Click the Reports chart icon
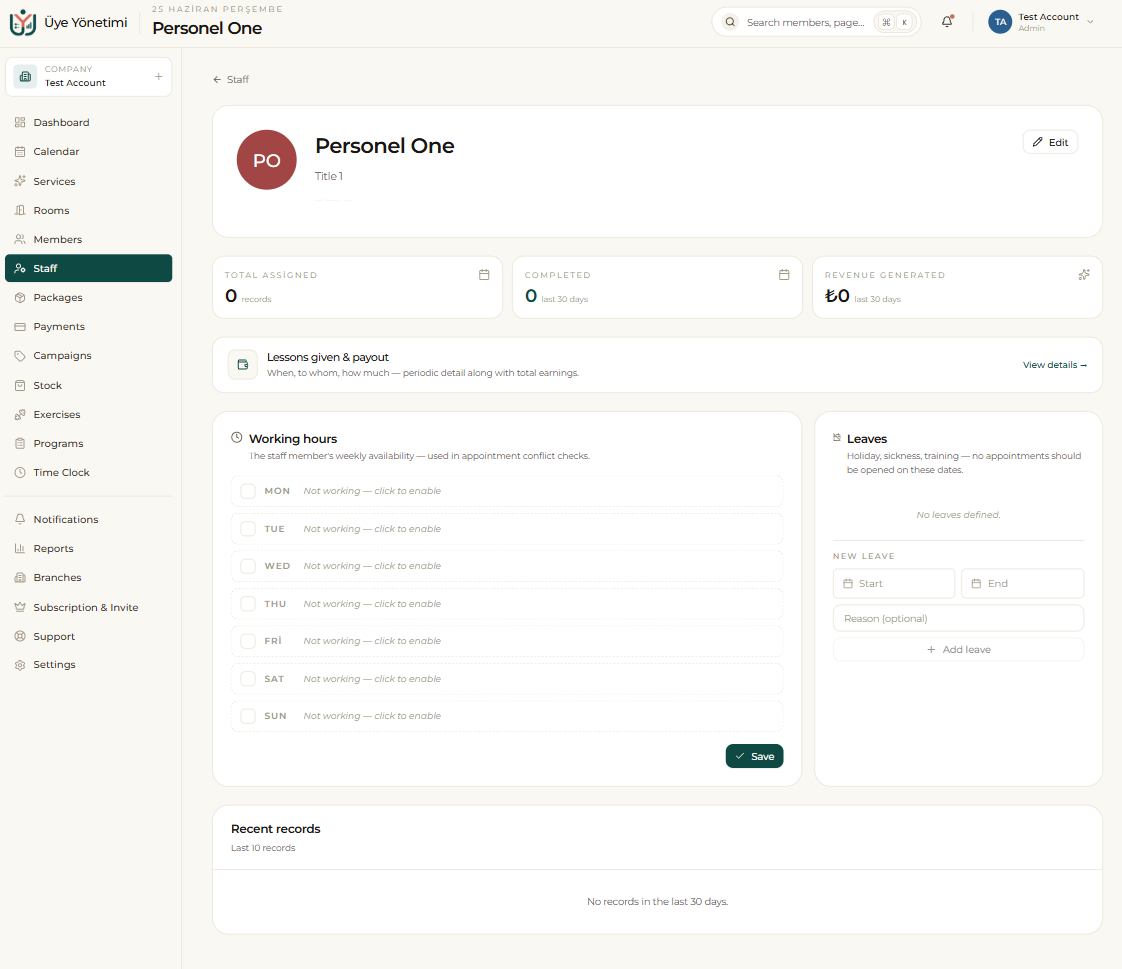 (x=20, y=548)
